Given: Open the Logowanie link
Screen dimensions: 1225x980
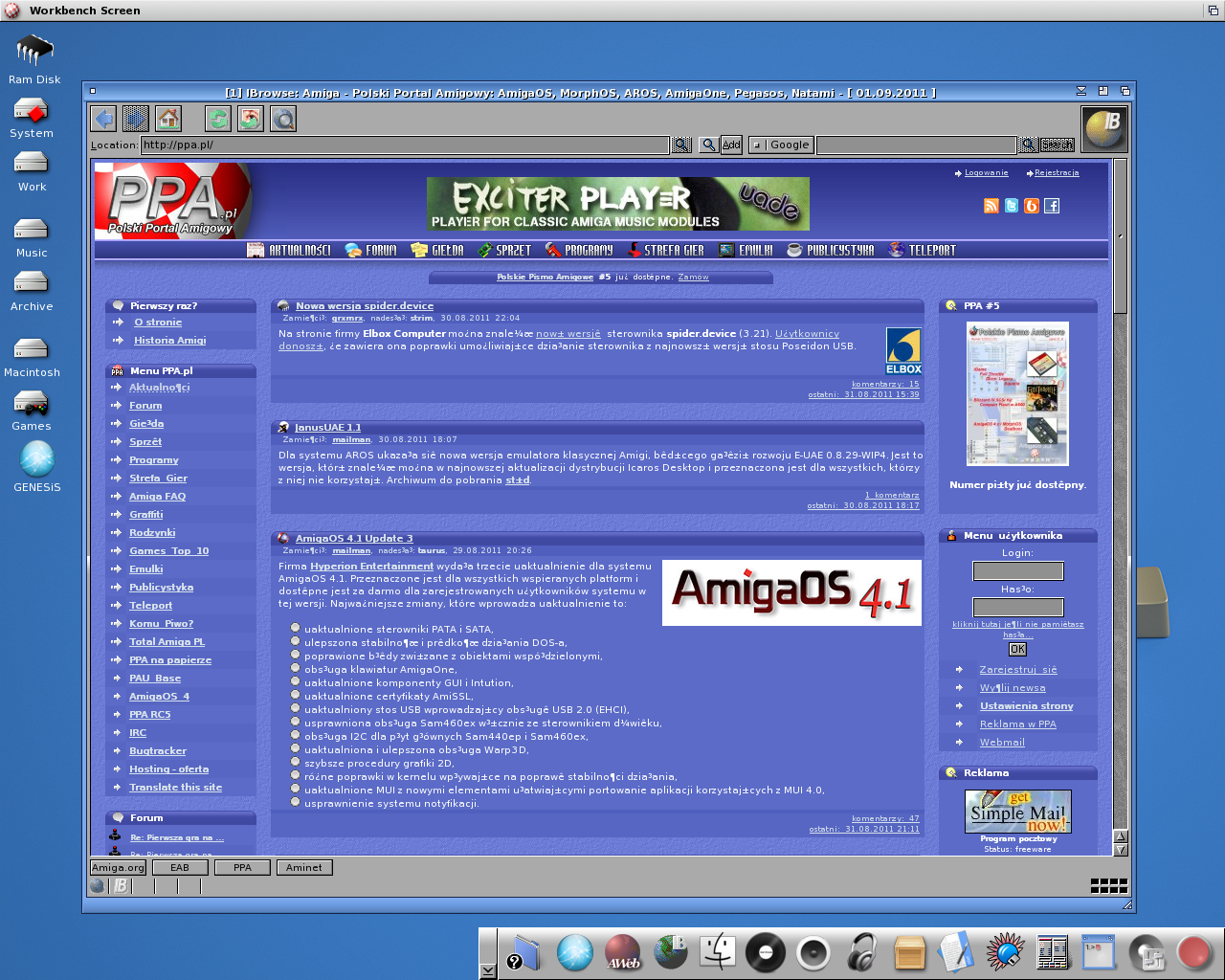Looking at the screenshot, I should click(x=986, y=173).
